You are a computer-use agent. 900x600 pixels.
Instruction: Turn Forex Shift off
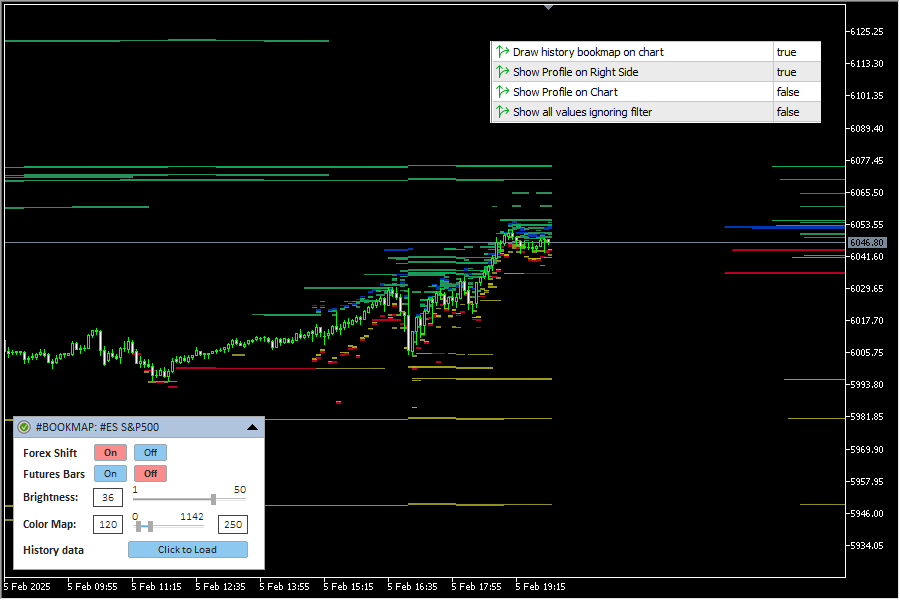tap(150, 453)
